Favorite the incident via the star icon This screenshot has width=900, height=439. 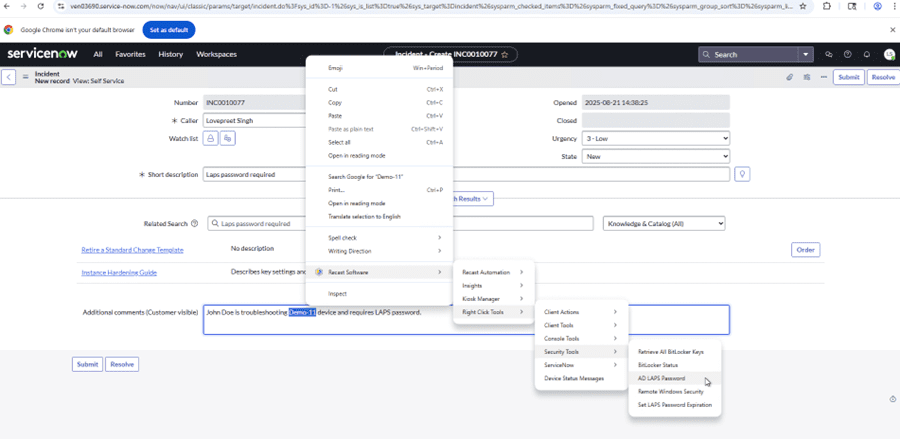pos(505,54)
